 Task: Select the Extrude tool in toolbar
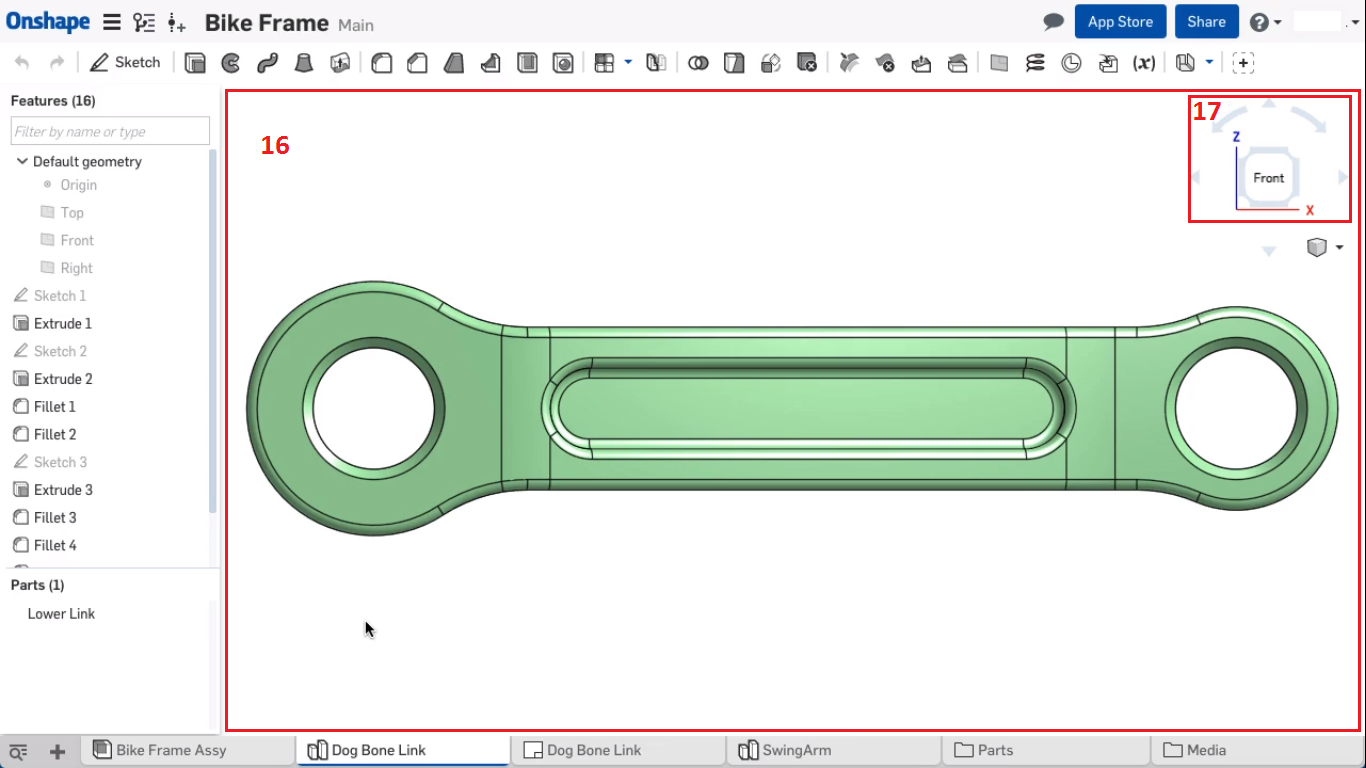195,63
